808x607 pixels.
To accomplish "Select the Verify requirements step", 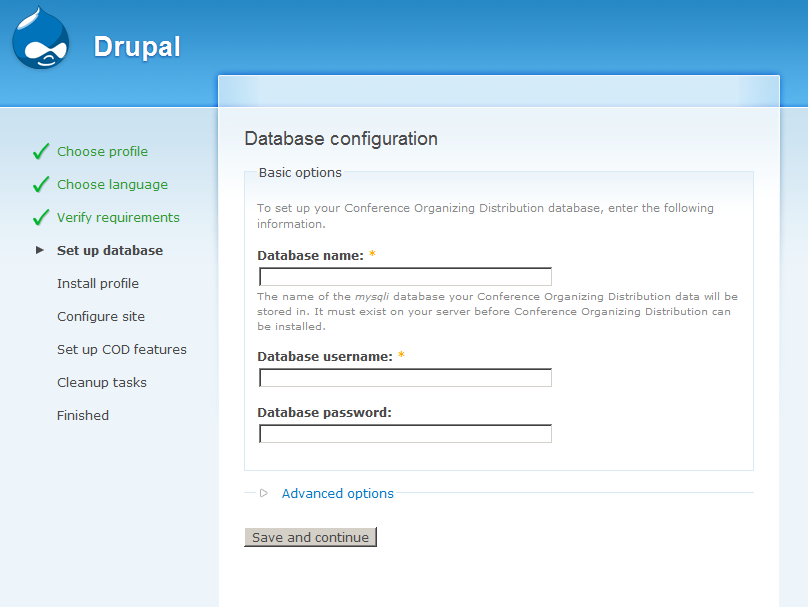I will [x=118, y=217].
